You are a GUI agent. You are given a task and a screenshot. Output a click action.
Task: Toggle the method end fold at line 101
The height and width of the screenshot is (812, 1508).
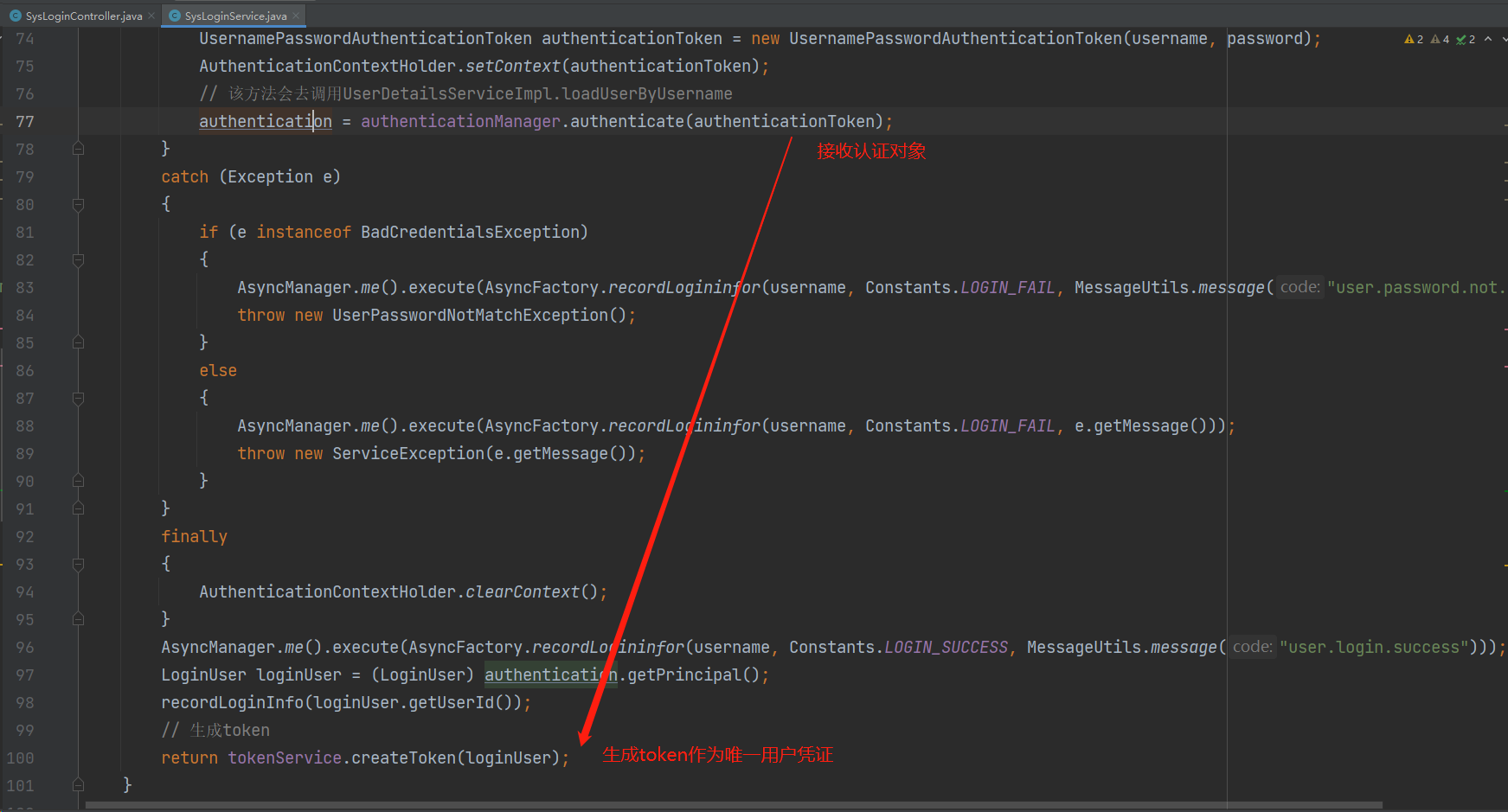pos(79,785)
